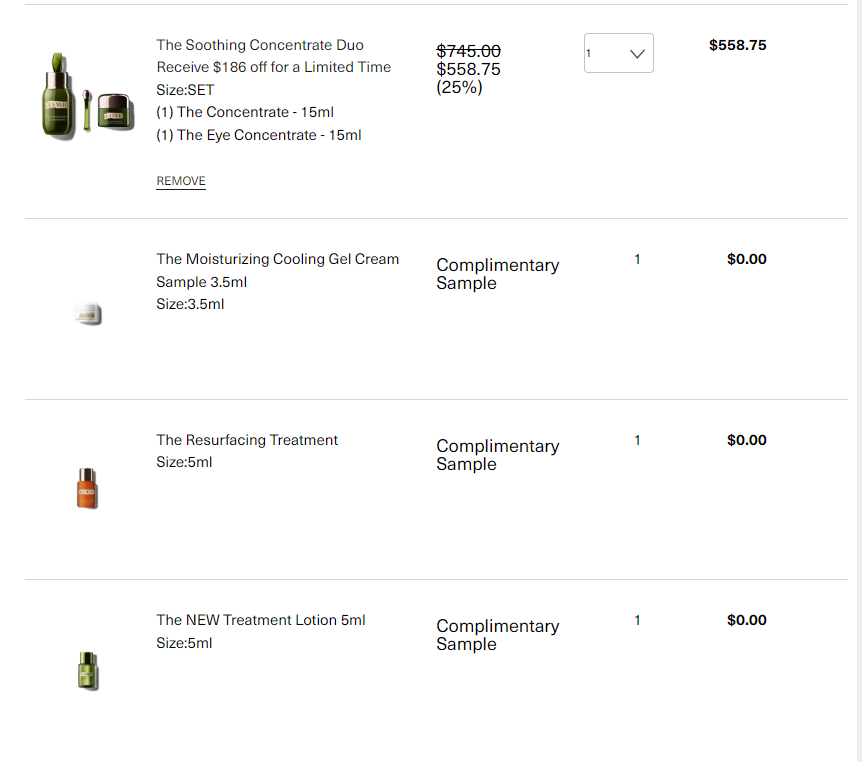Click the orange Resurfacing Treatment bottle image
862x762 pixels.
click(87, 488)
